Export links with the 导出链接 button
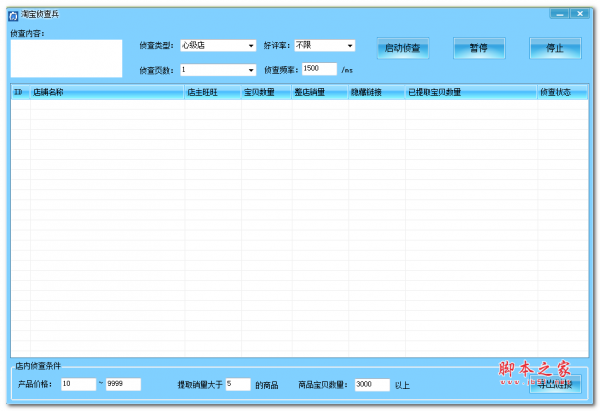600x411 pixels. [555, 384]
